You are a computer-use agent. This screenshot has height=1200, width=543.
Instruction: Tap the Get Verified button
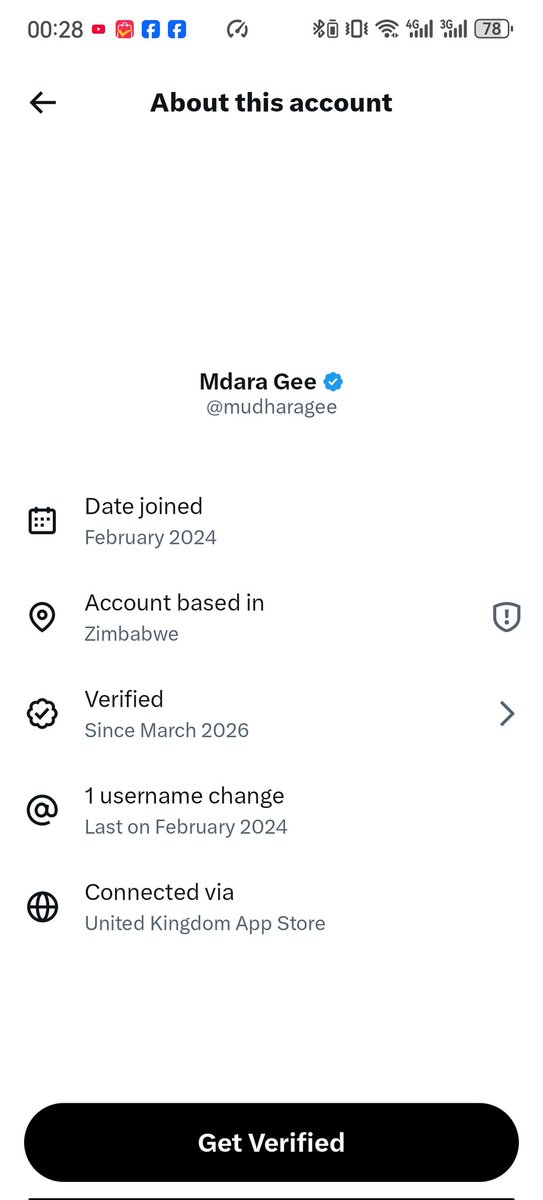point(271,1143)
